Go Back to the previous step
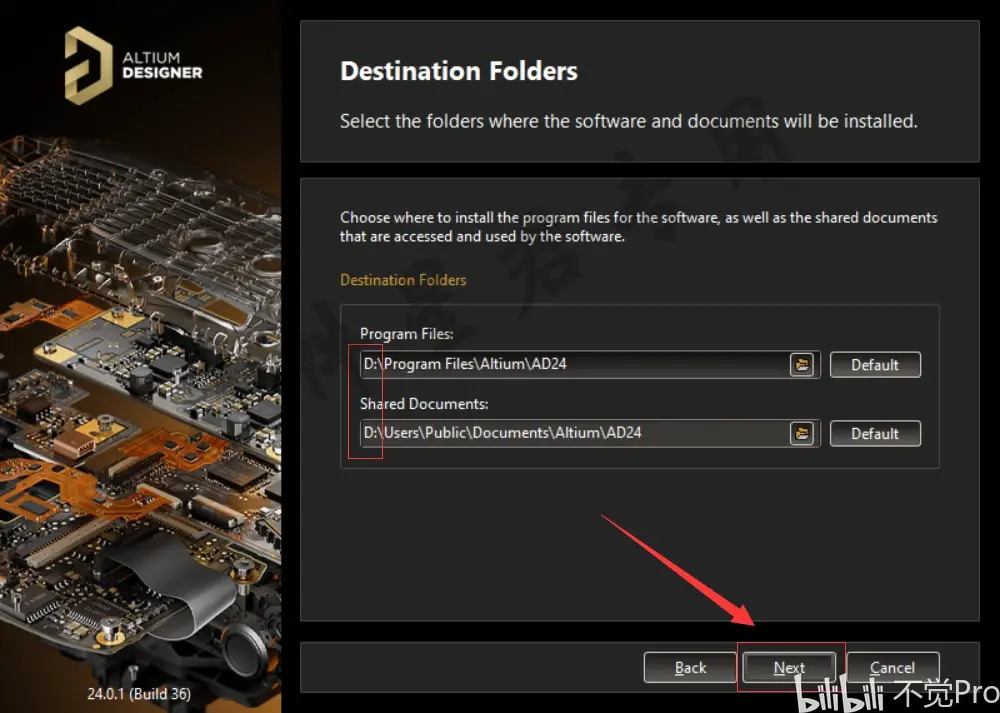 [690, 668]
